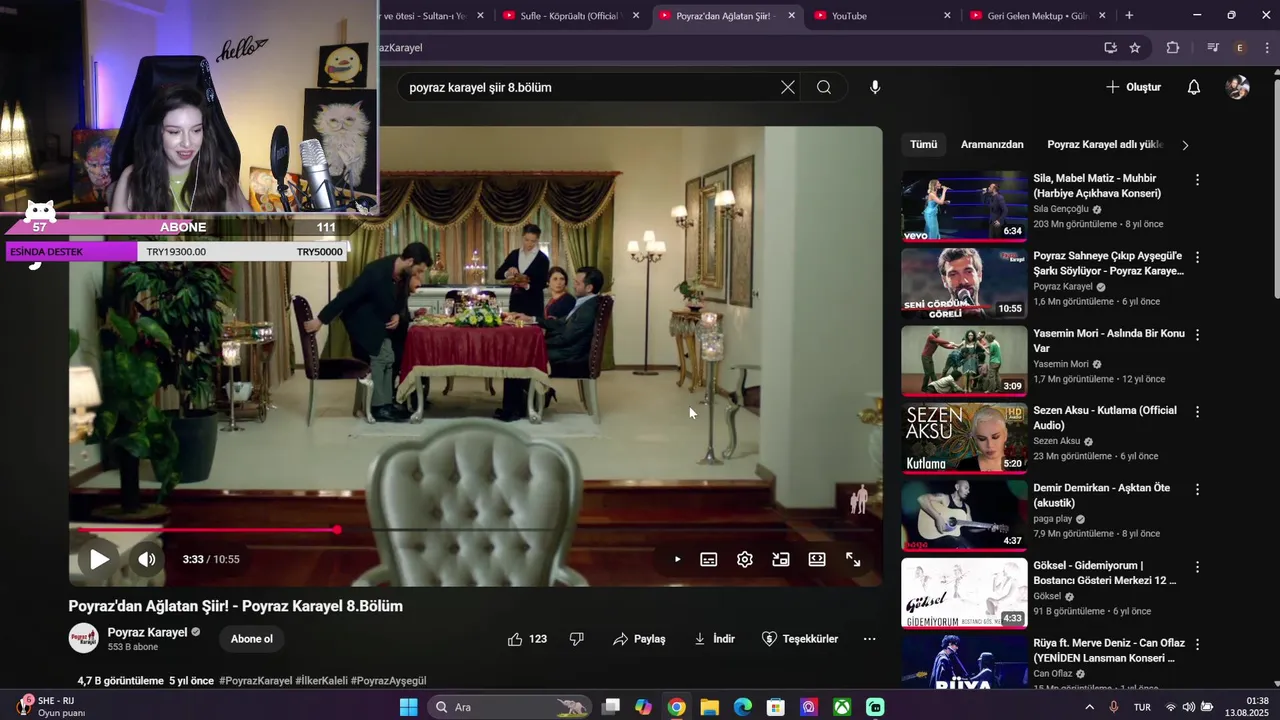This screenshot has width=1280, height=720.
Task: Clear the search box text with X
Action: tap(788, 87)
